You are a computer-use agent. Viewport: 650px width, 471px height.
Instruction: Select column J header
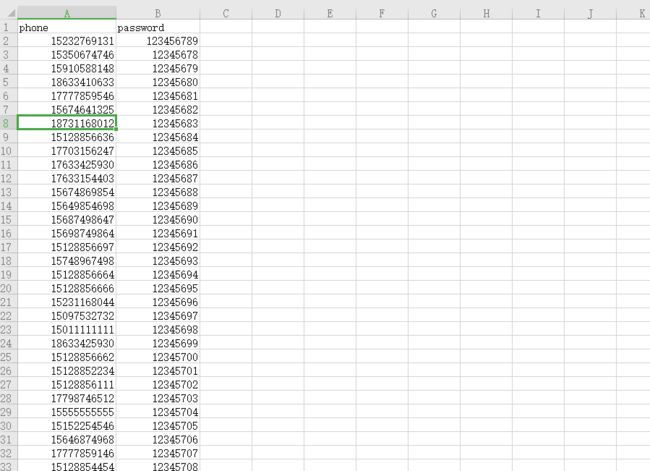590,13
